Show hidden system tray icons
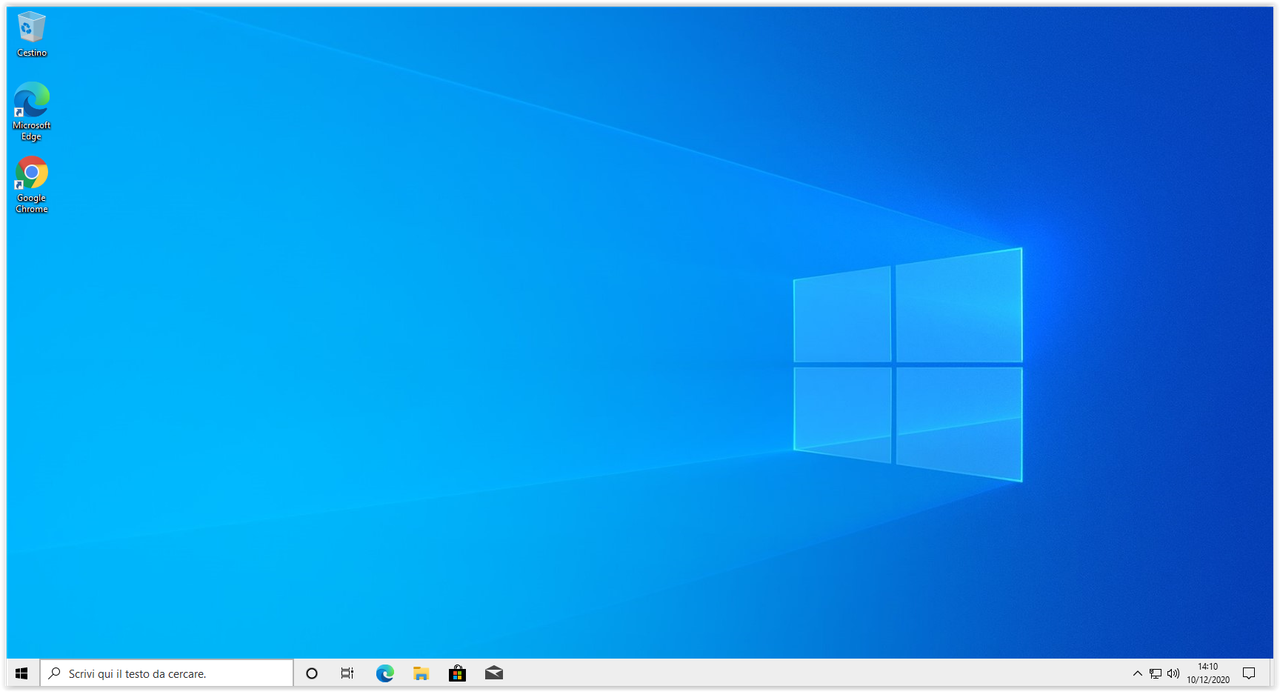Viewport: 1280px width, 692px height. click(x=1137, y=674)
